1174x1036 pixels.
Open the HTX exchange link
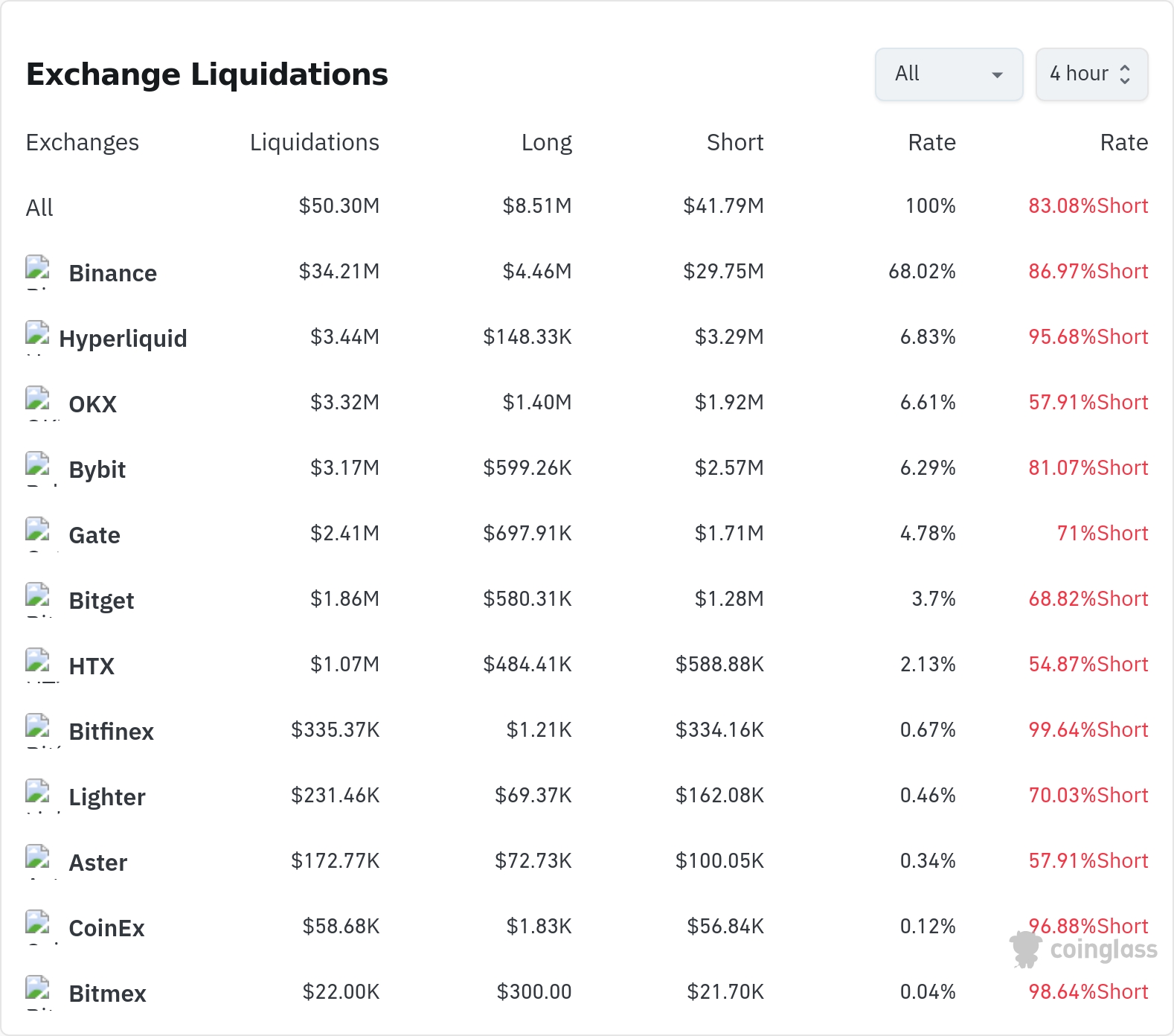coord(92,666)
